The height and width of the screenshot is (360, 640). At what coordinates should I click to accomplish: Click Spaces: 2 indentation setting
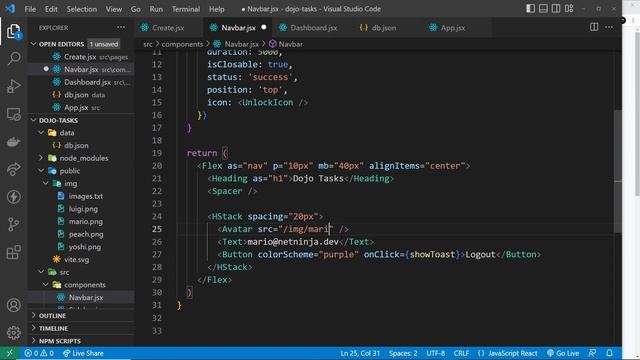[x=403, y=353]
